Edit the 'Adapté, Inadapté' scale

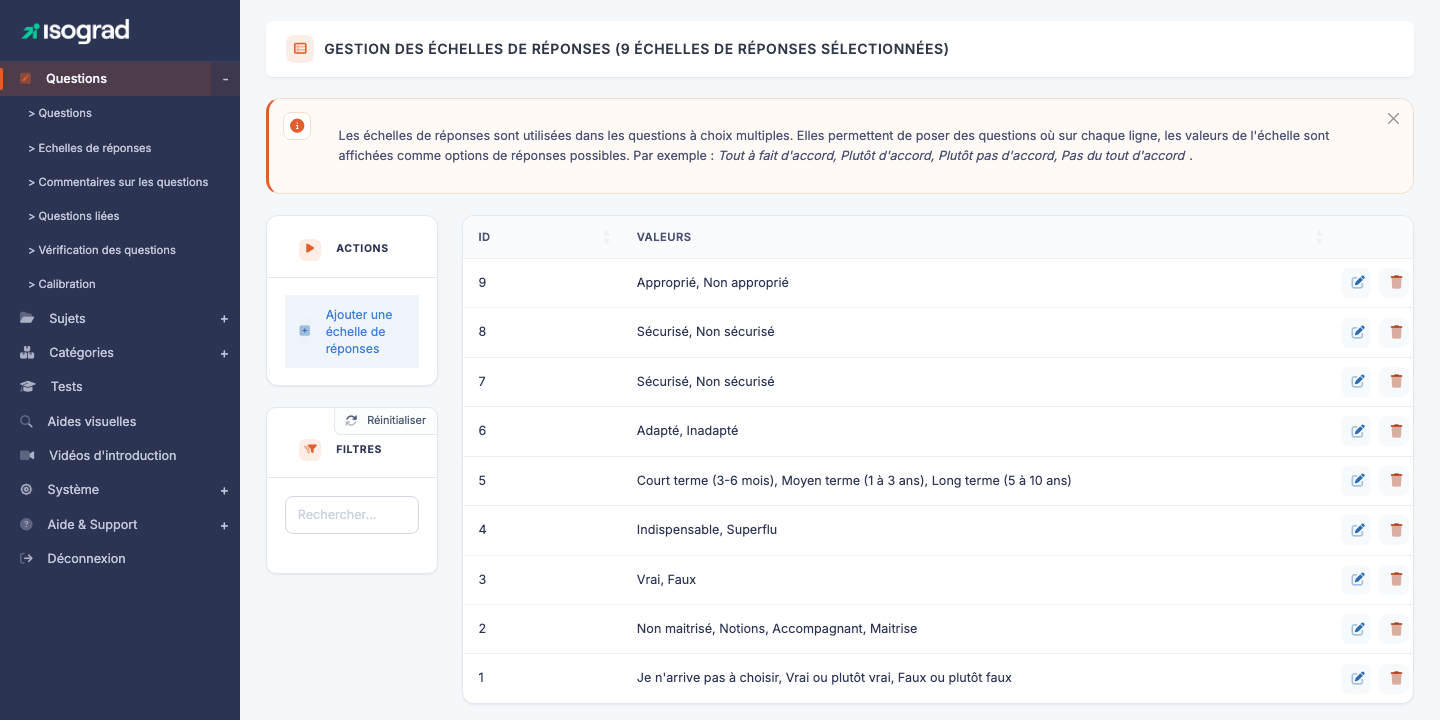pos(1357,431)
